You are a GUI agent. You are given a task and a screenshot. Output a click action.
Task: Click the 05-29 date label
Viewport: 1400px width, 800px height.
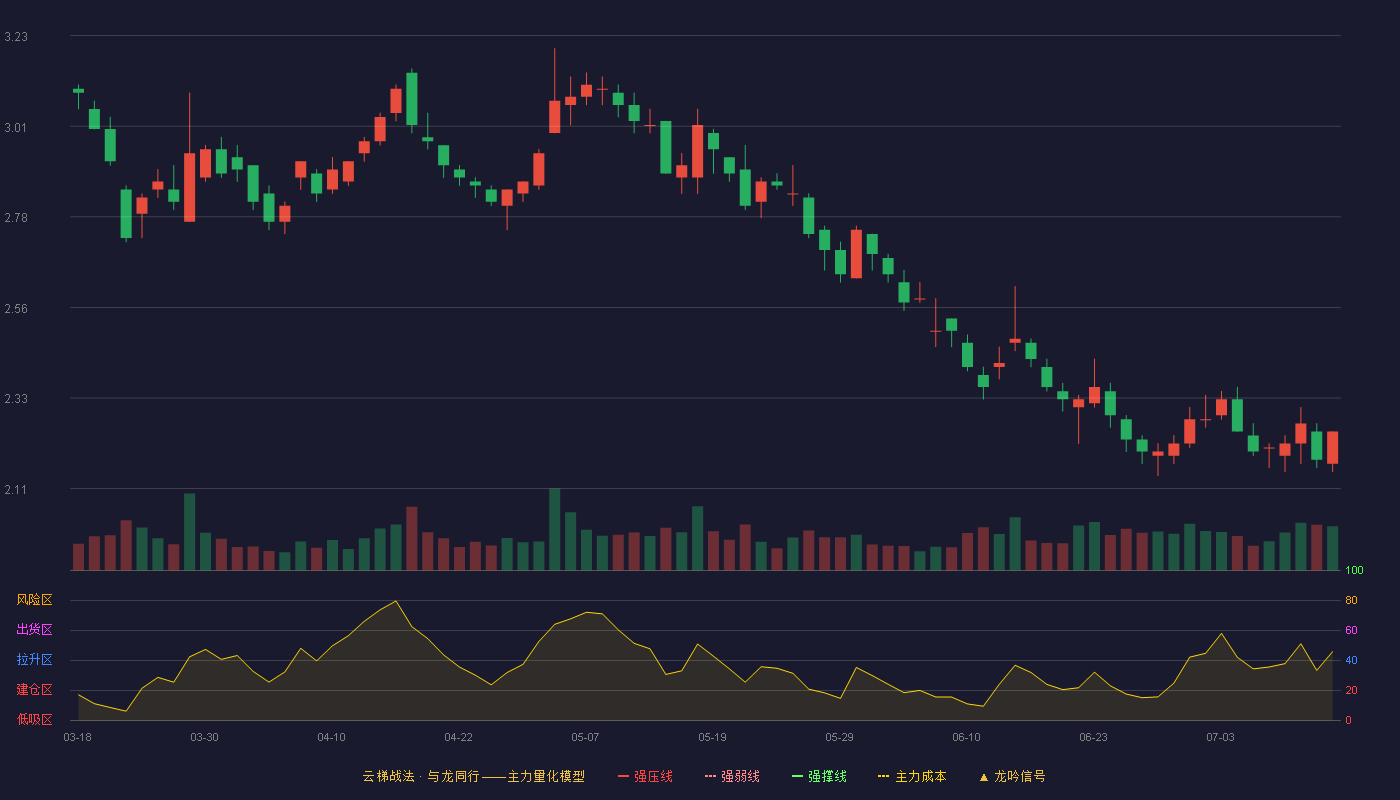point(839,737)
